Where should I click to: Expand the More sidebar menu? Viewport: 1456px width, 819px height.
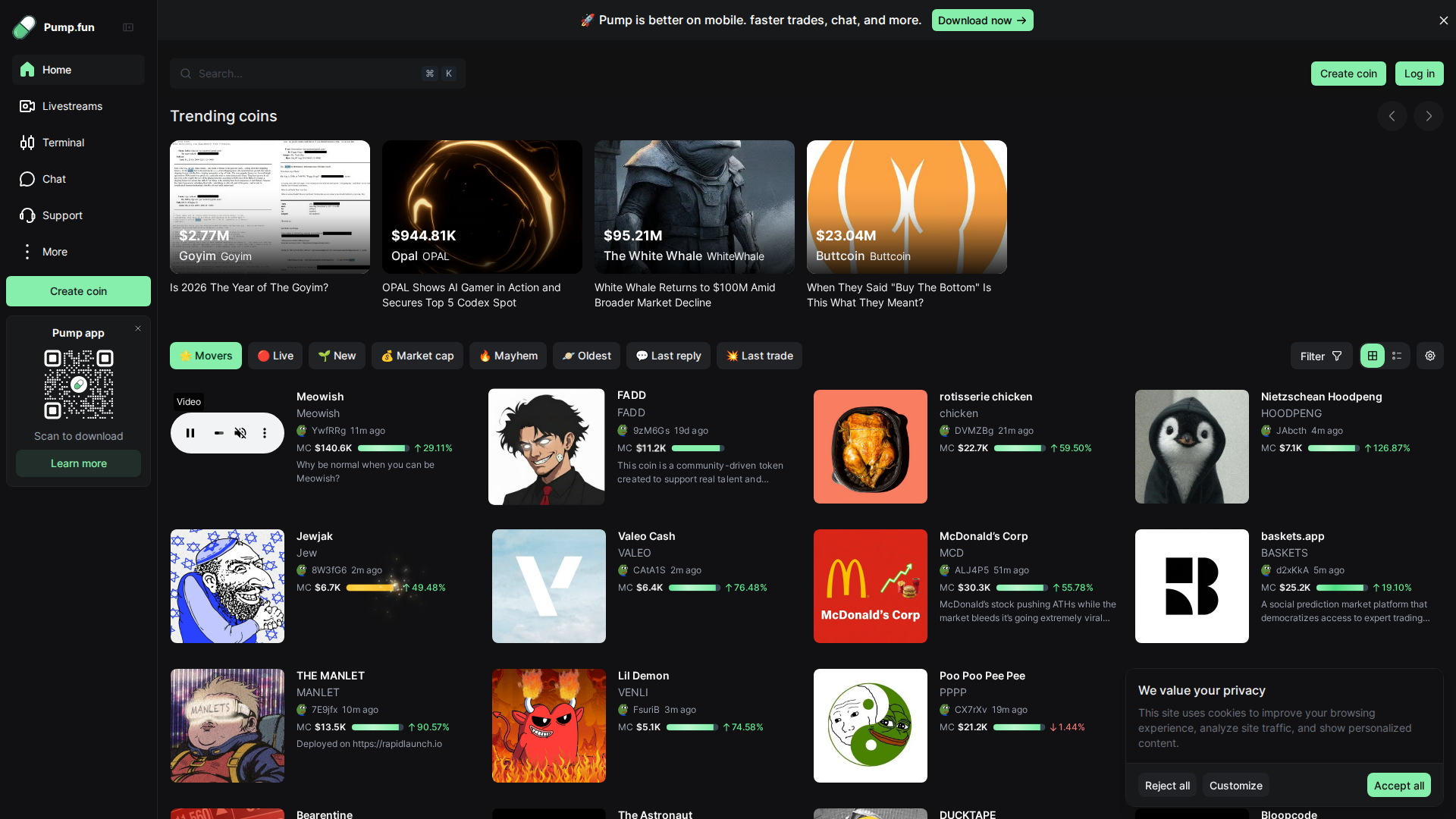pyautogui.click(x=55, y=252)
